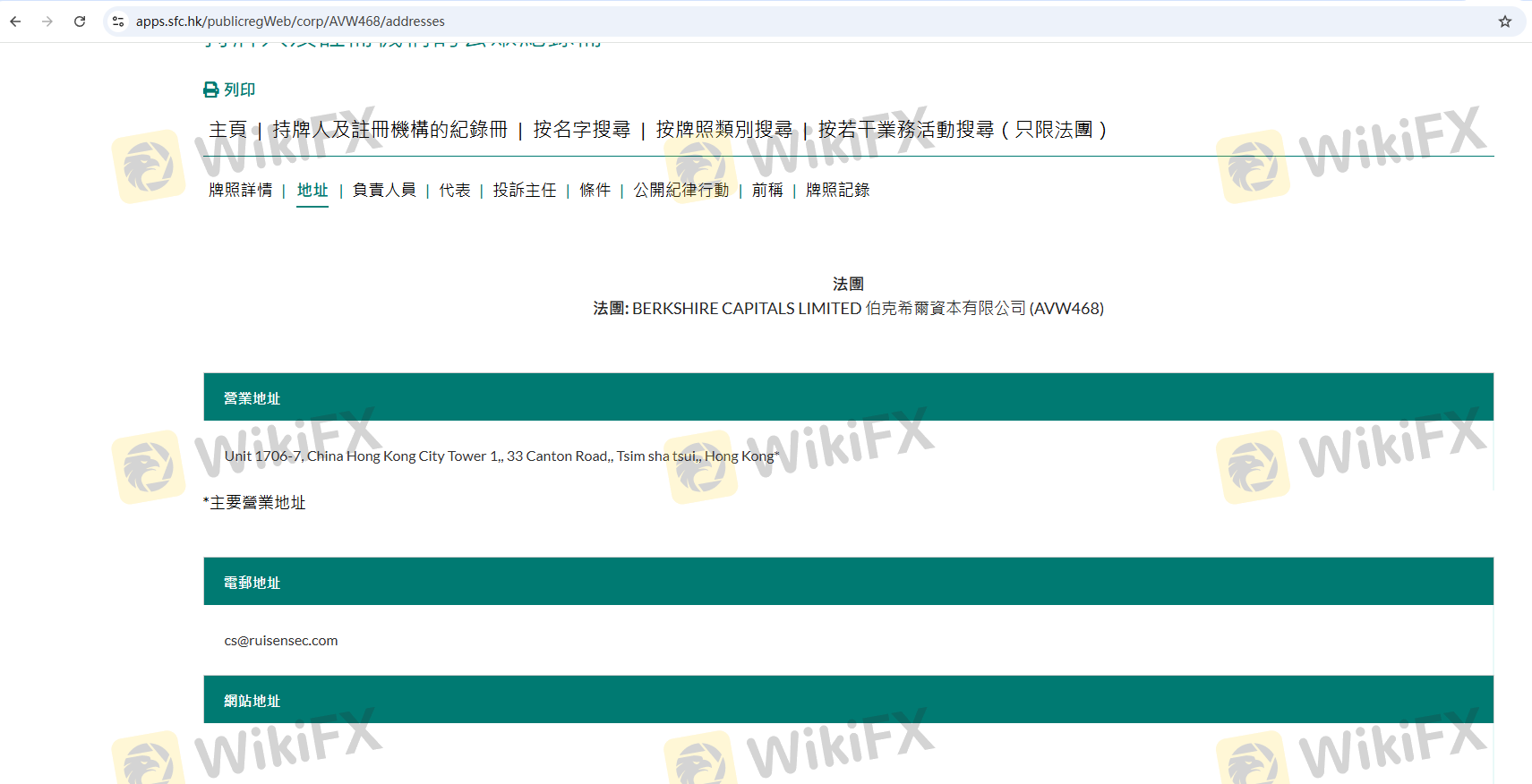Go forward to the next page

pyautogui.click(x=47, y=21)
